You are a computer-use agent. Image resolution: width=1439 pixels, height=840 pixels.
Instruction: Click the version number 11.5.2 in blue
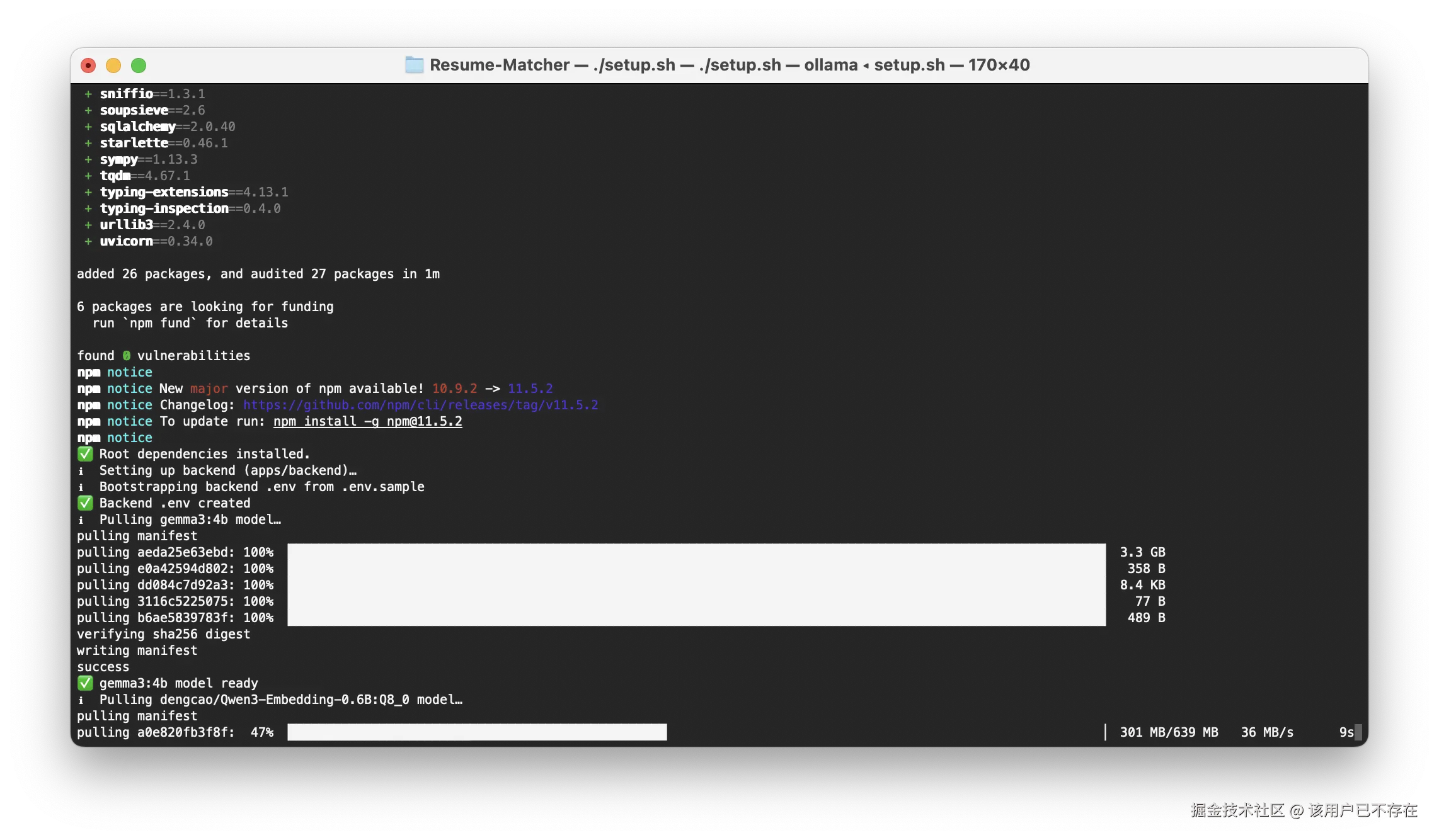pos(530,389)
